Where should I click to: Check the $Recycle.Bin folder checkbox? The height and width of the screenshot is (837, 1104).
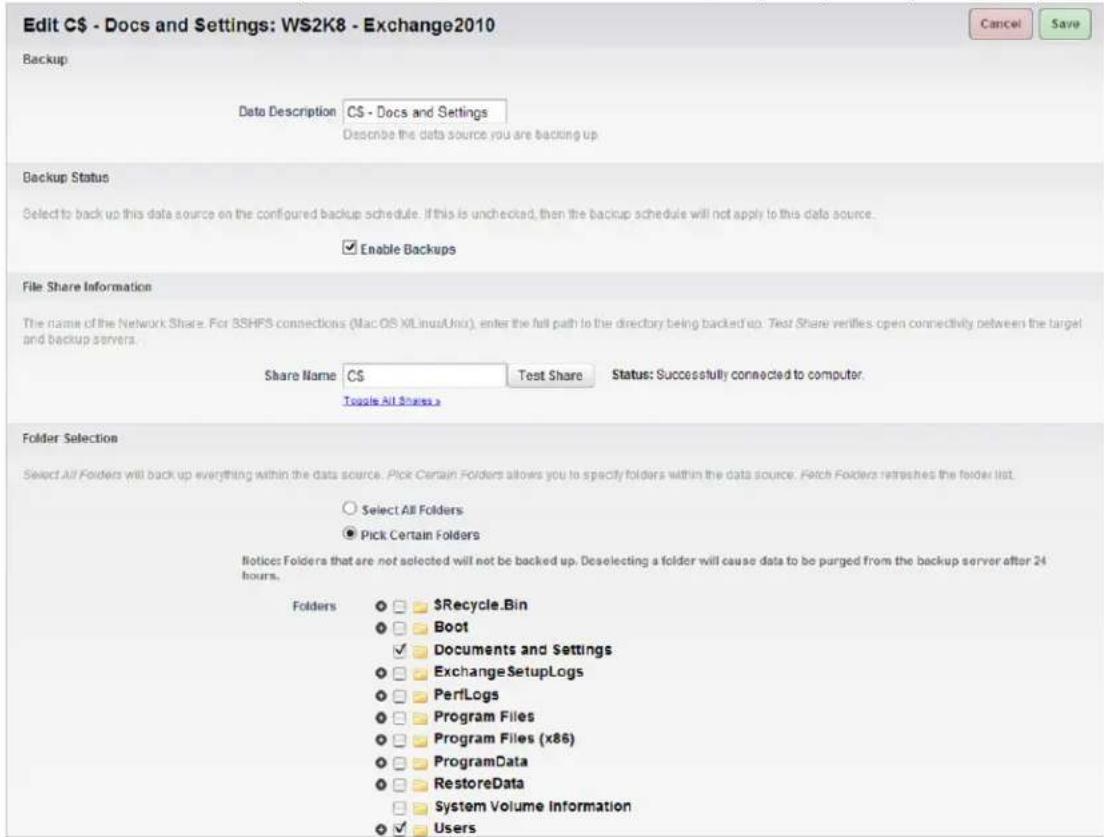399,606
